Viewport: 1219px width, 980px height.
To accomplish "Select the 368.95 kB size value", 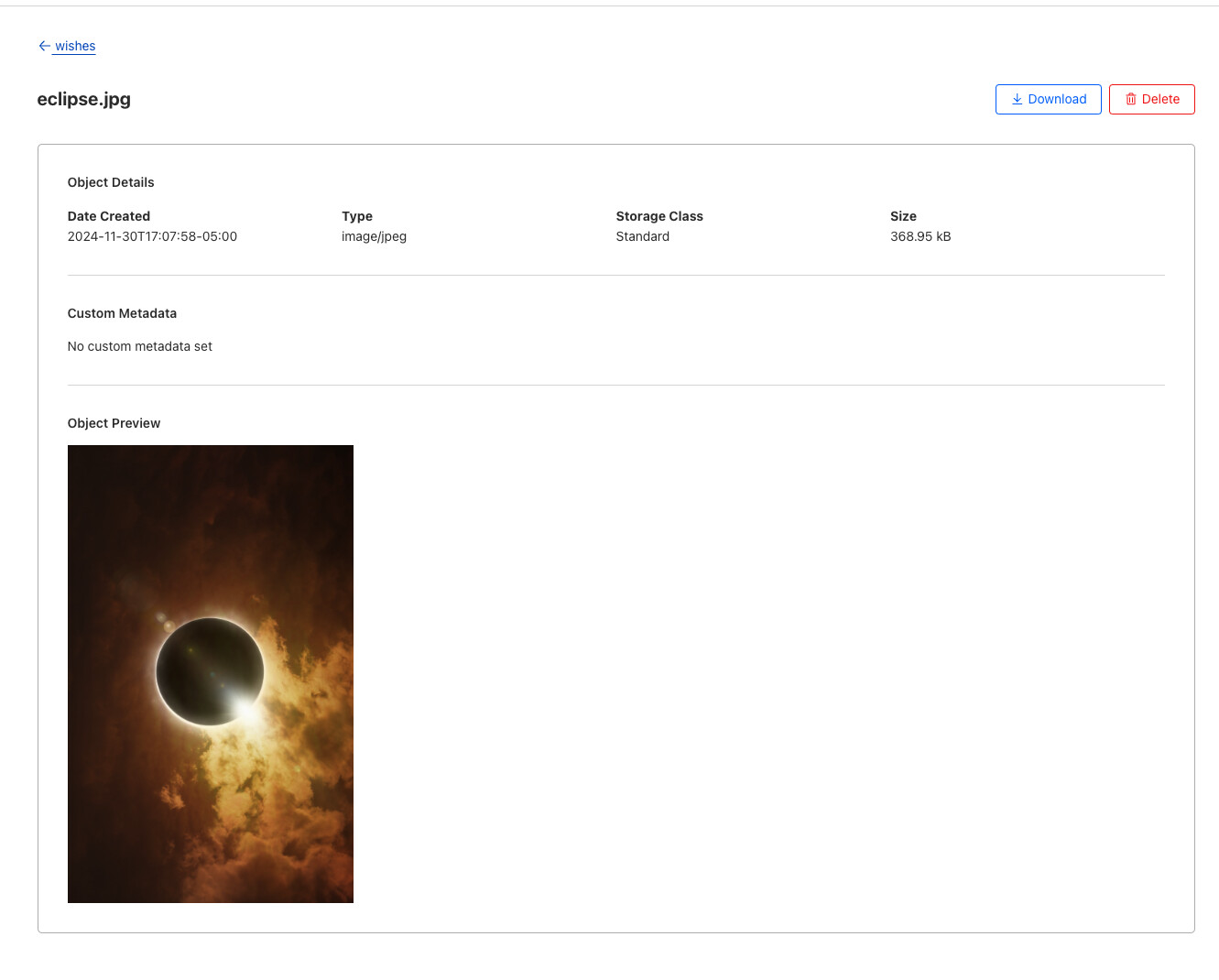I will click(x=920, y=236).
